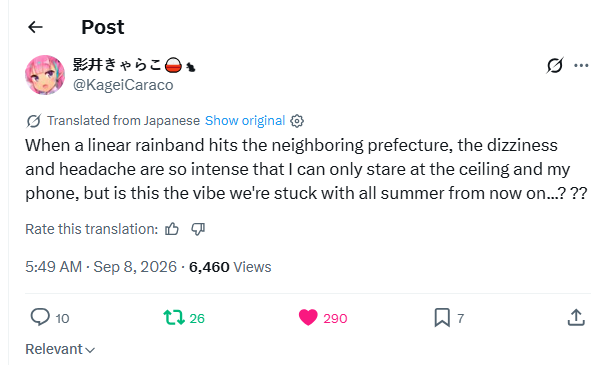
Task: Open translation settings gear icon
Action: [x=297, y=121]
